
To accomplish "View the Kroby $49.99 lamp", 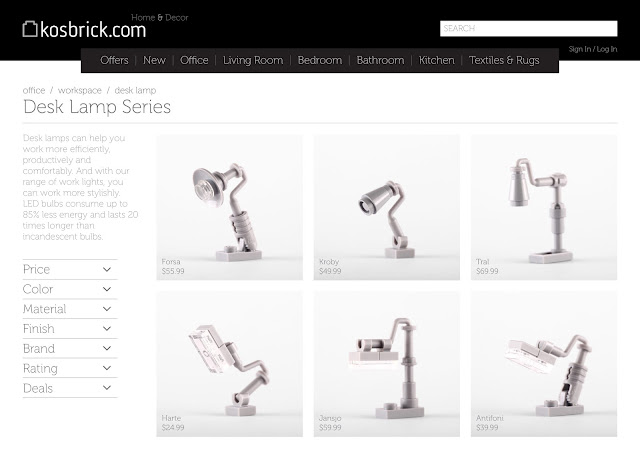I will click(387, 207).
